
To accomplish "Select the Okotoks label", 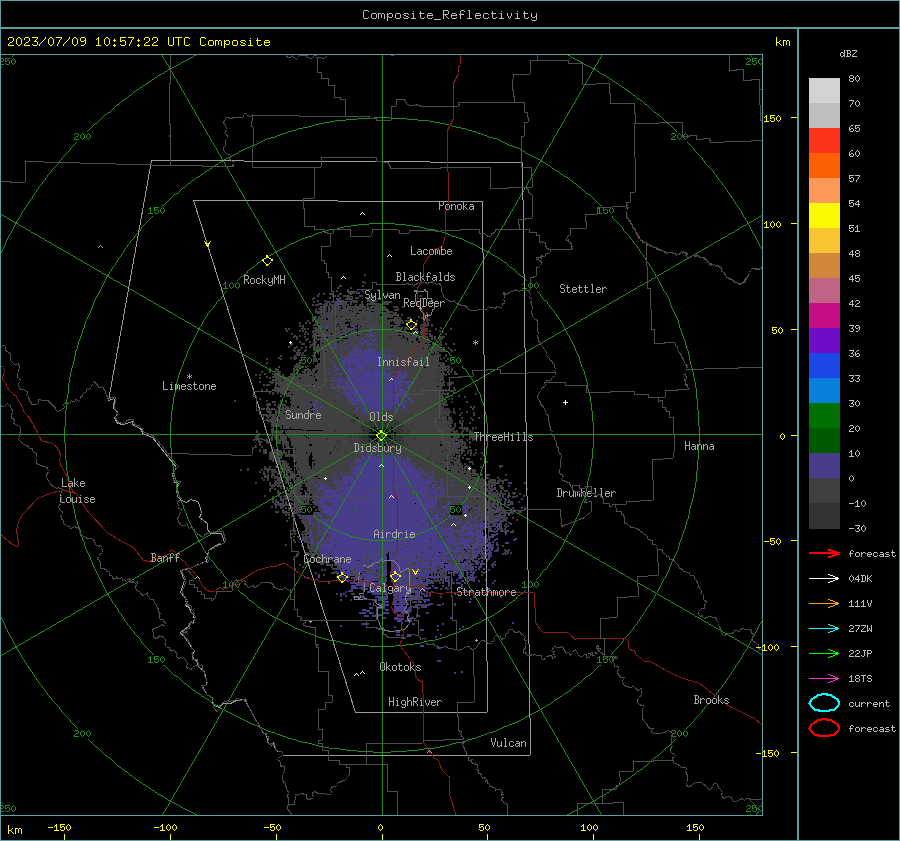I will (x=400, y=667).
